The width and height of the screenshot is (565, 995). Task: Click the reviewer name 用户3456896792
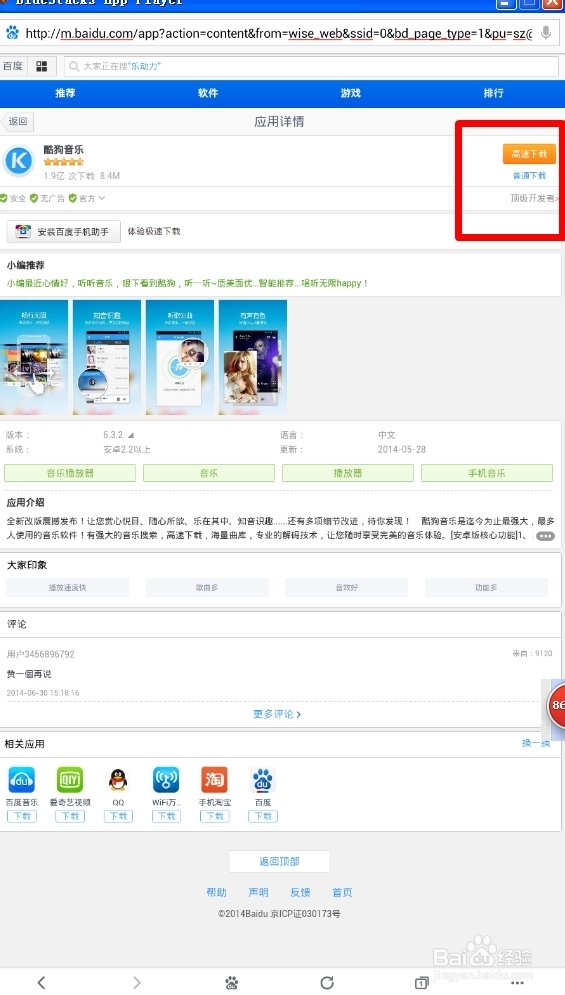click(41, 654)
